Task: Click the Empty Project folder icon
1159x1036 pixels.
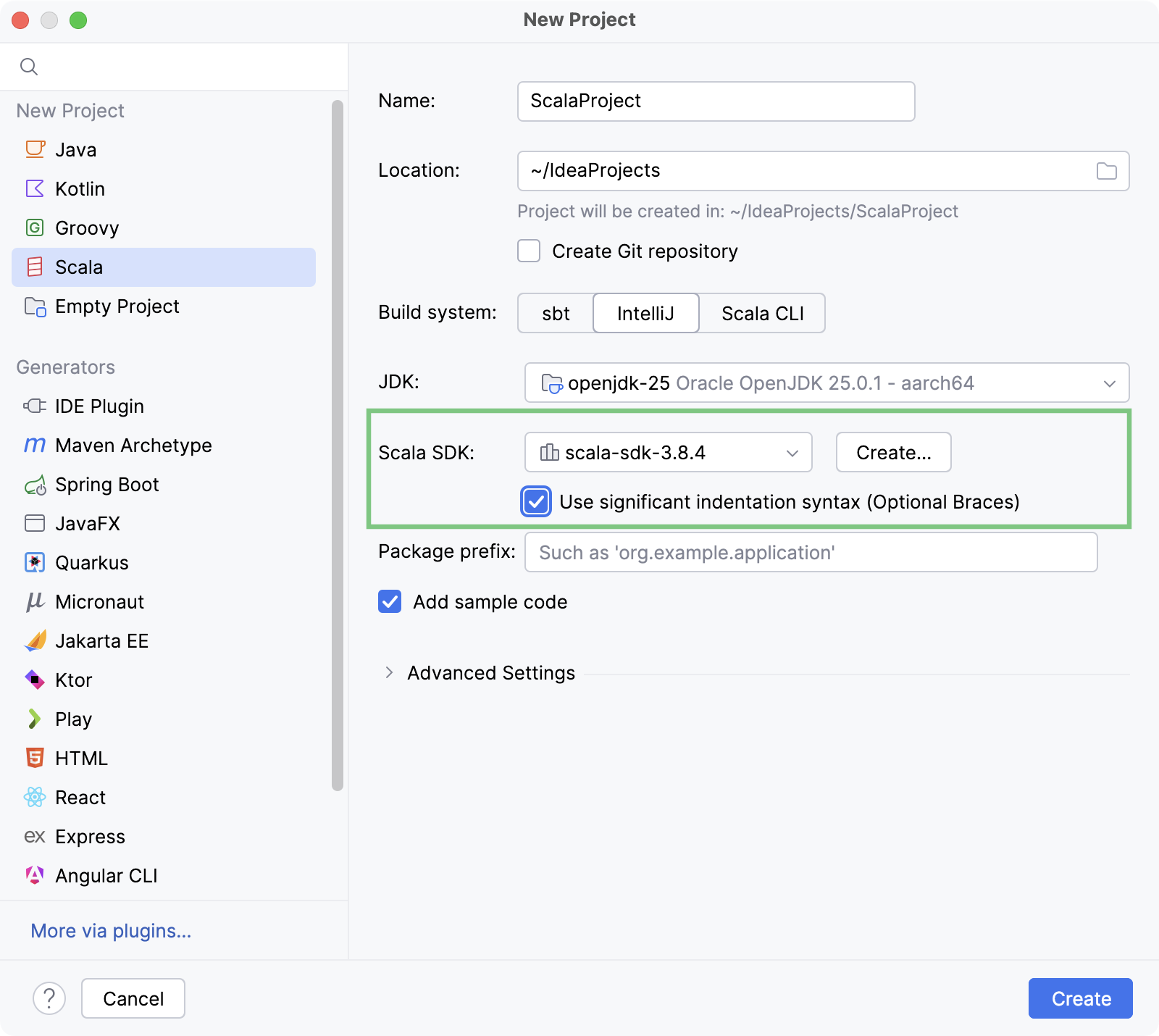Action: [35, 306]
